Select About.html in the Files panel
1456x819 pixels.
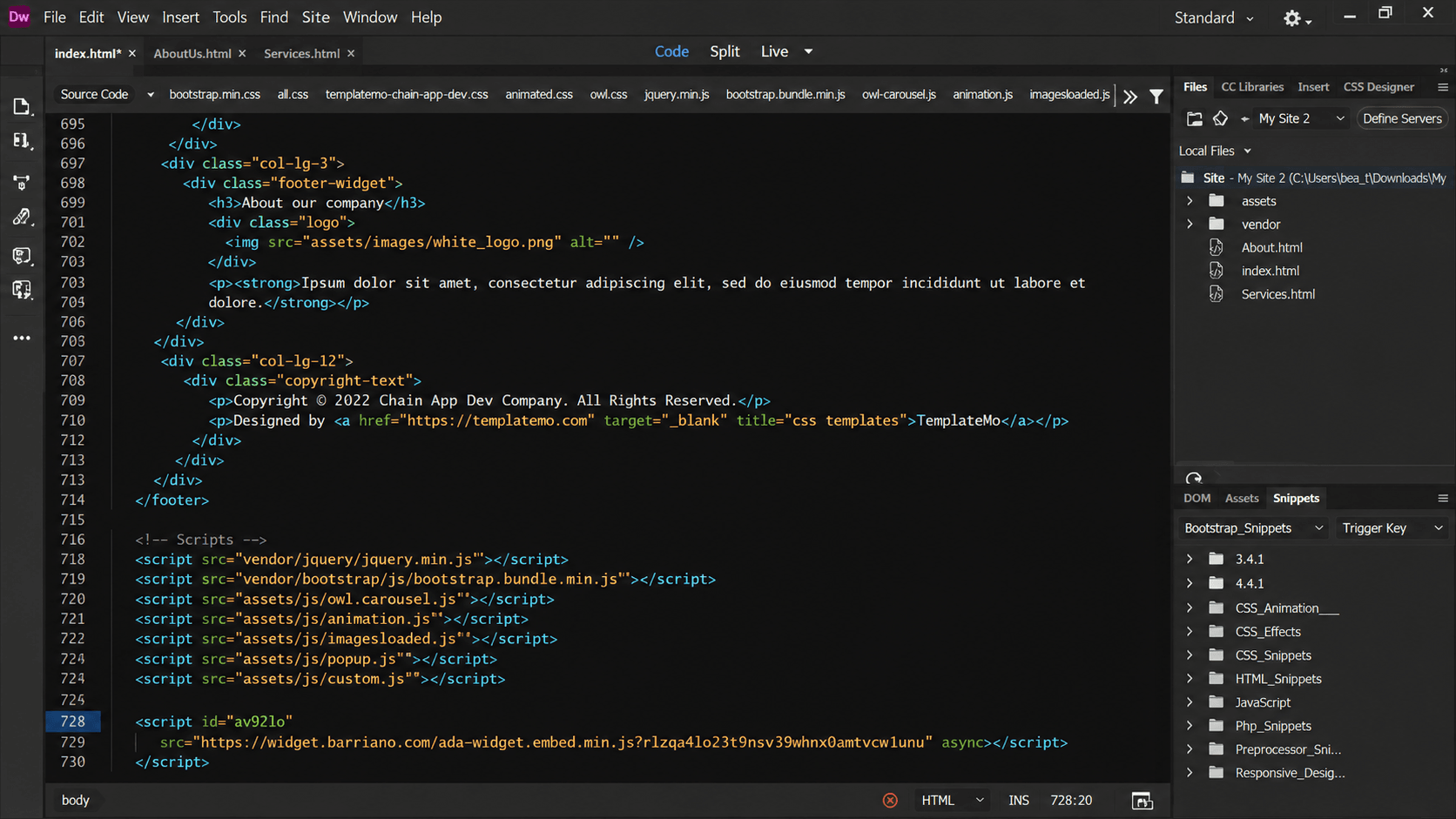coord(1272,248)
